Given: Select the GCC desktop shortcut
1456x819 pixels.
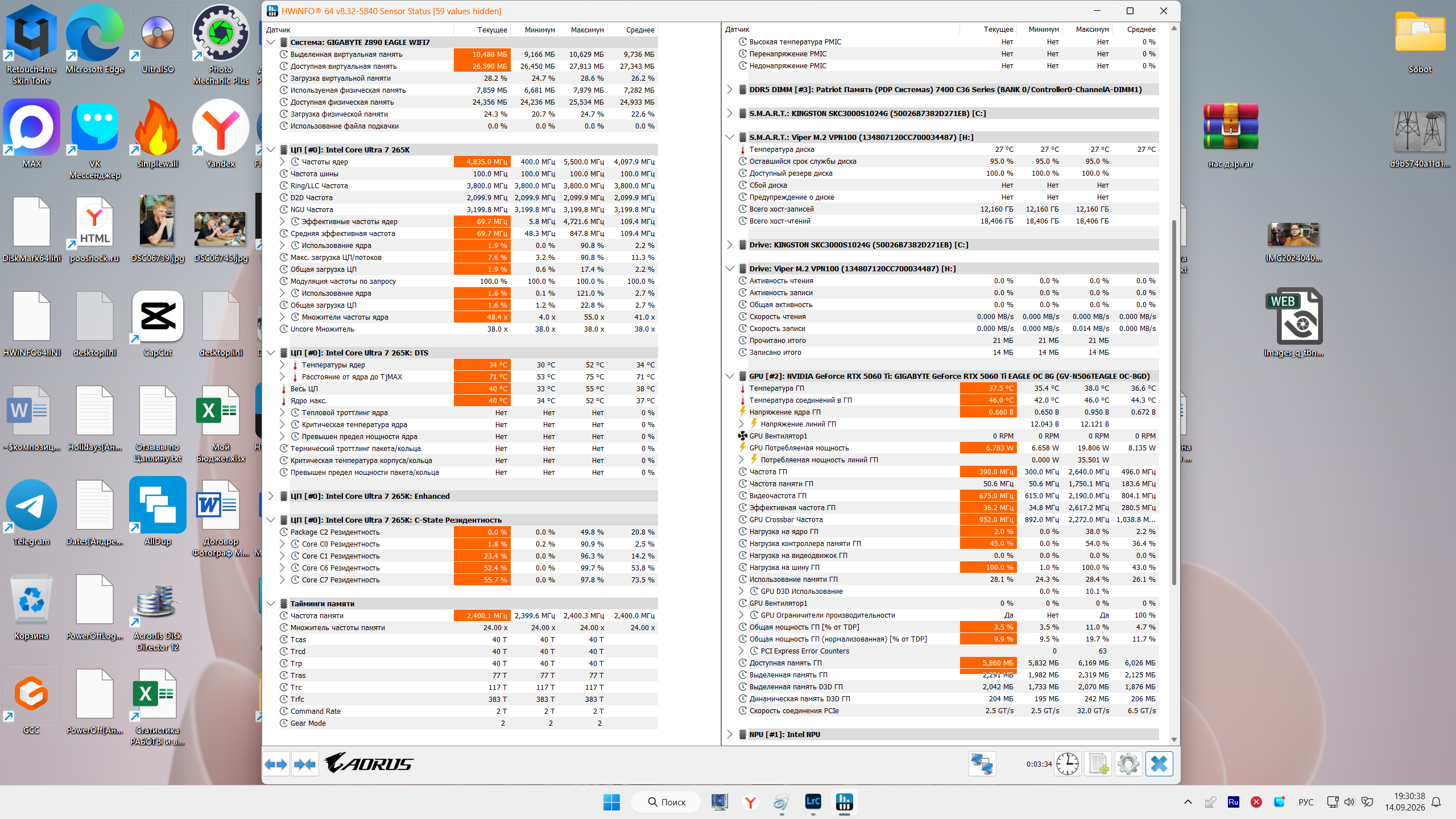Looking at the screenshot, I should [x=31, y=701].
